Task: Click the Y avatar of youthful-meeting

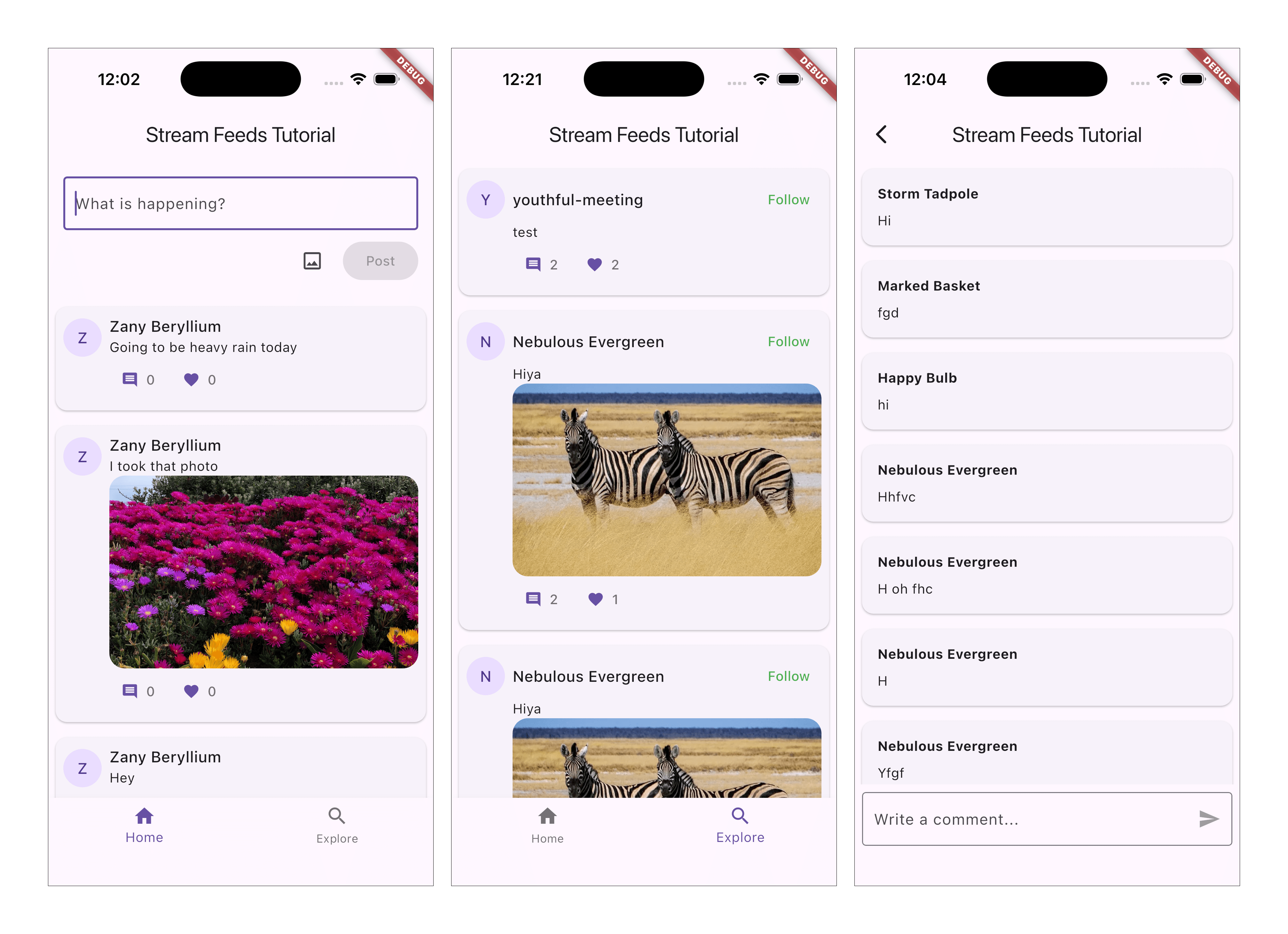Action: pos(485,200)
